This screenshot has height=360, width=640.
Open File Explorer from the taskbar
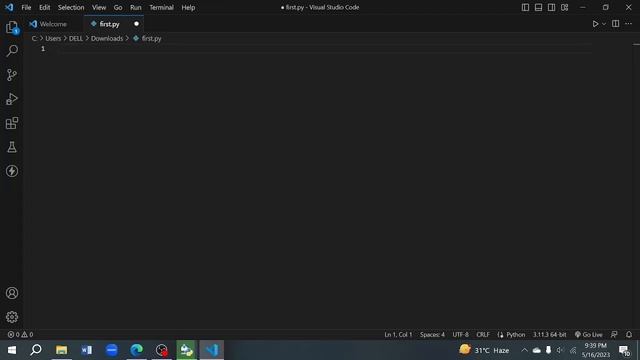[62, 350]
